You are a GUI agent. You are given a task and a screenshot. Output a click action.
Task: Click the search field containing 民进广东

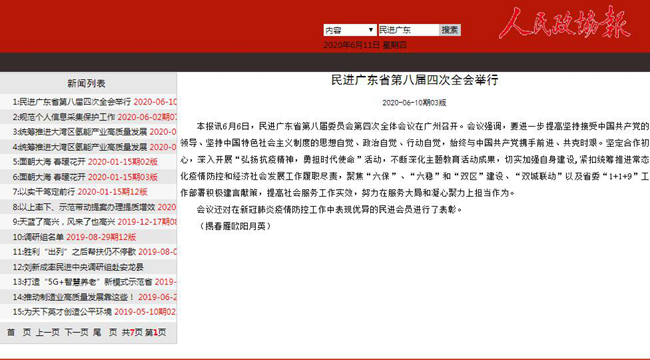click(x=408, y=30)
